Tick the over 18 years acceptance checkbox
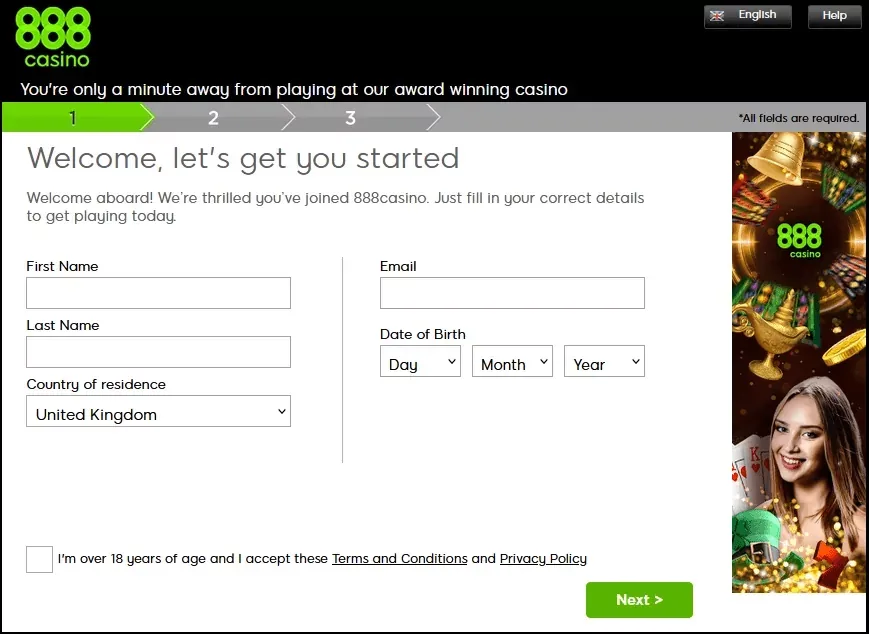Image resolution: width=869 pixels, height=634 pixels. click(39, 559)
